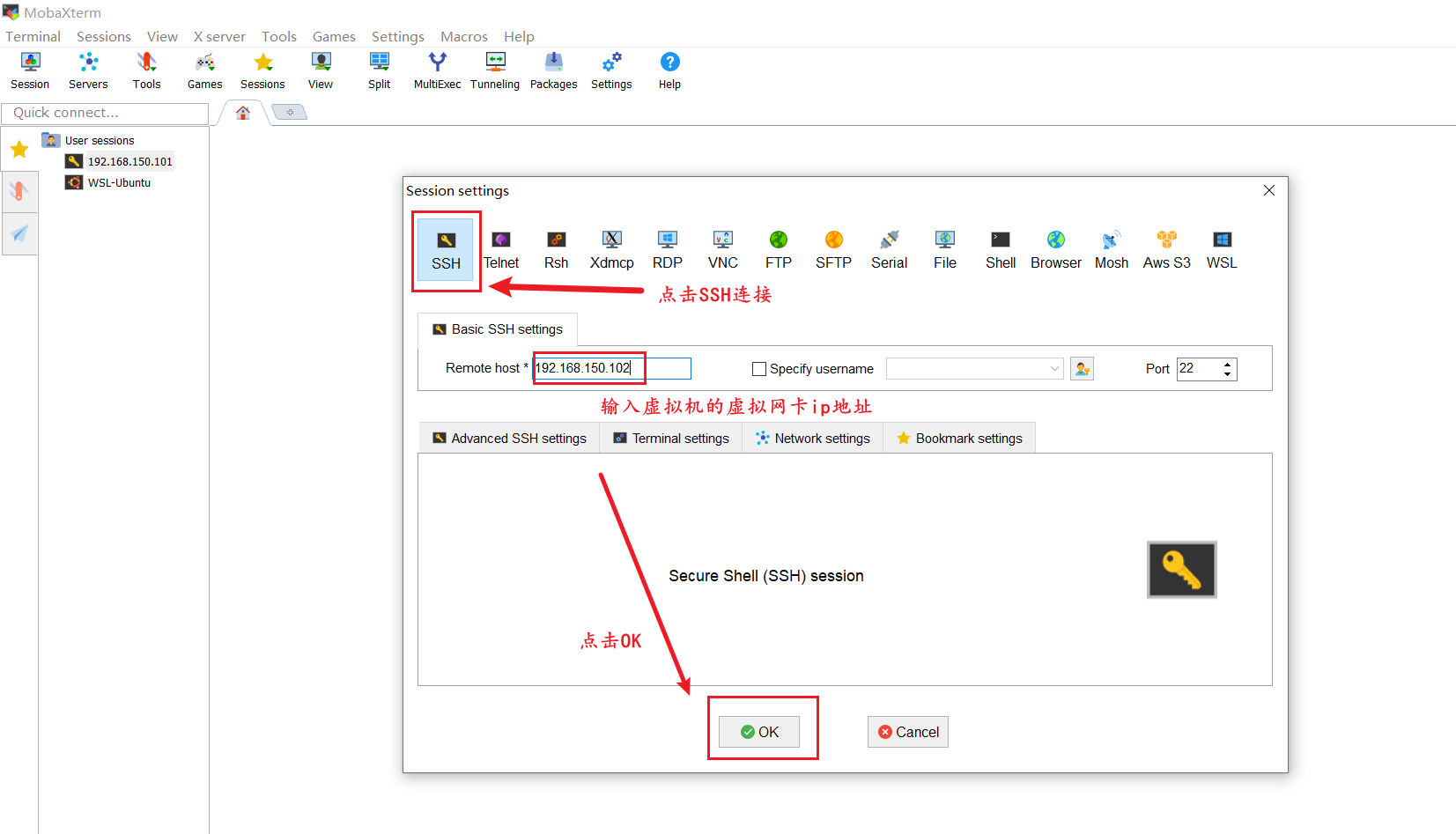
Task: Select the Aws S3 session type
Action: pyautogui.click(x=1167, y=250)
